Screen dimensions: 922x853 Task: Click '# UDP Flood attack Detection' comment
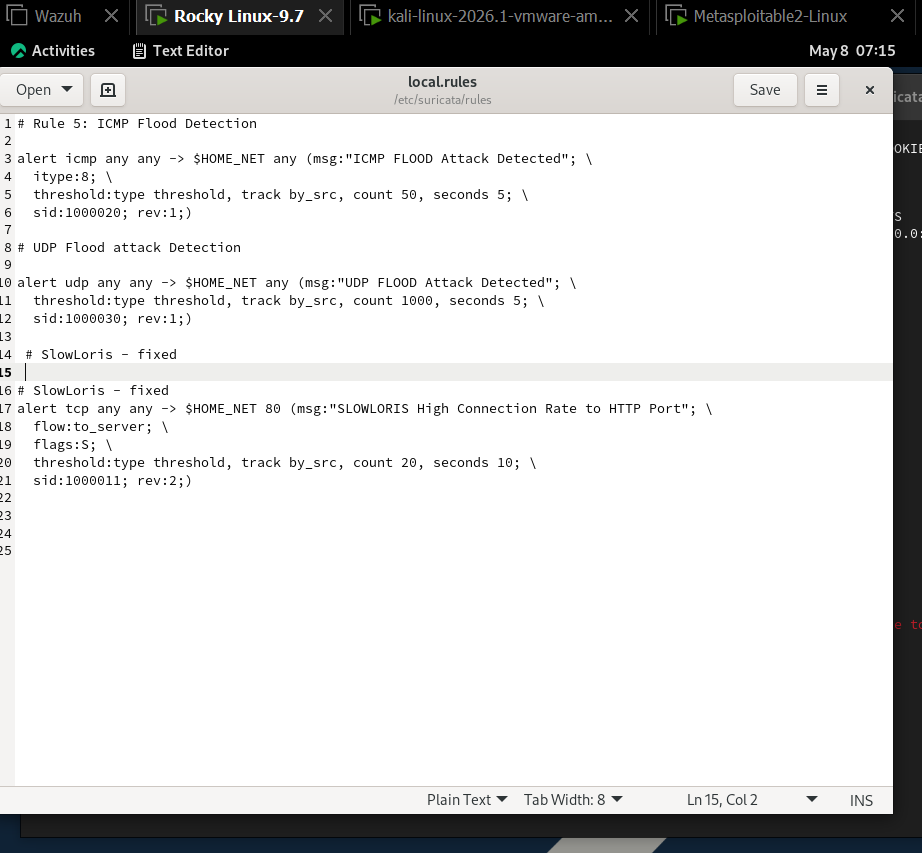[x=129, y=247]
